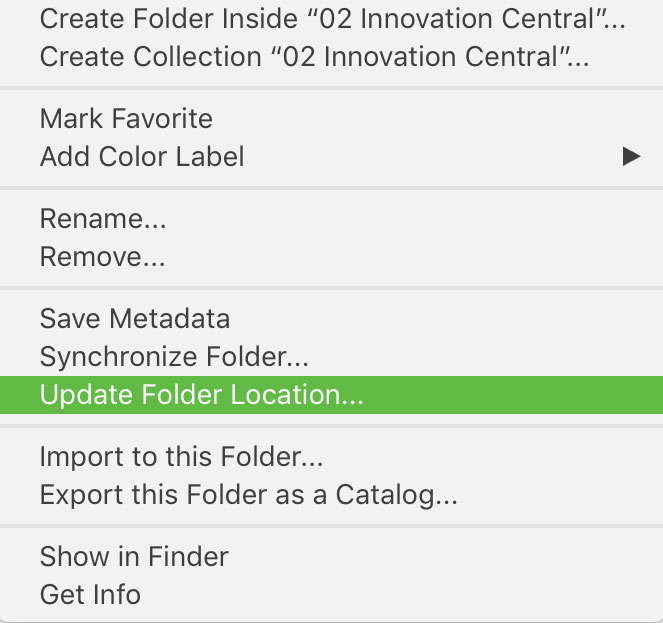Expand the Add Color Label submenu arrow

[631, 156]
